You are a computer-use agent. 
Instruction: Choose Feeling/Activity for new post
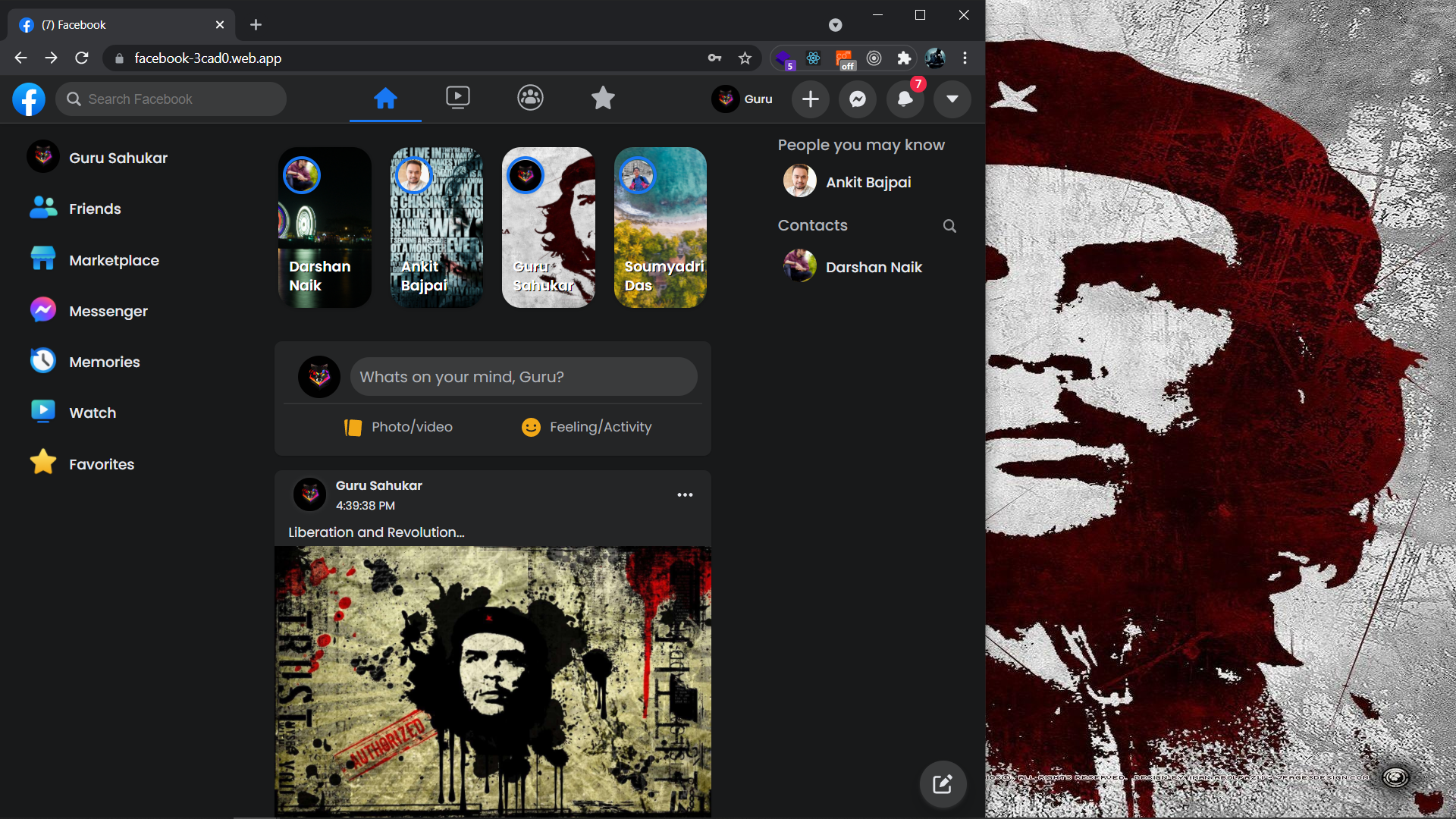(x=587, y=427)
